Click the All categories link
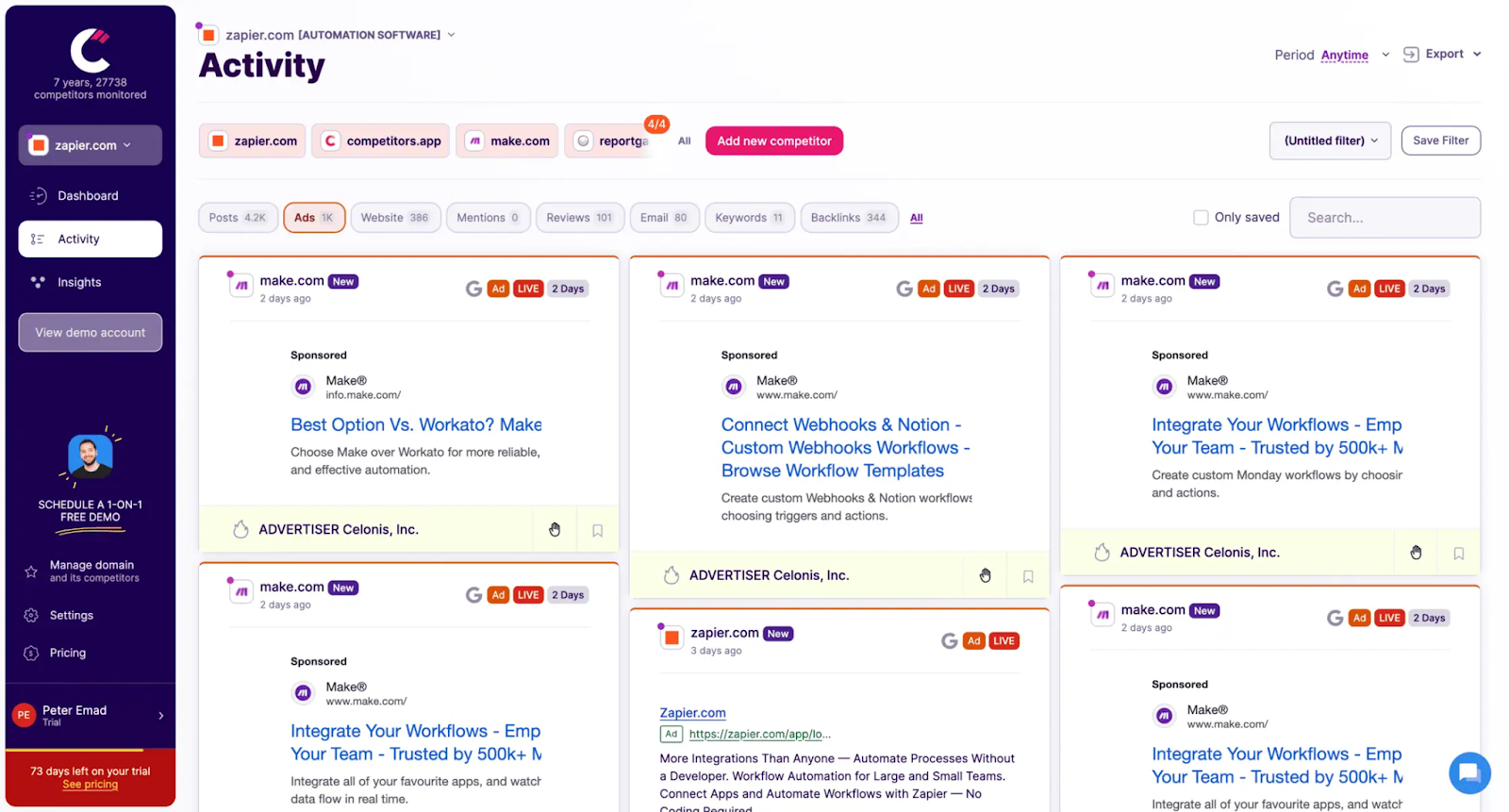 [x=917, y=218]
